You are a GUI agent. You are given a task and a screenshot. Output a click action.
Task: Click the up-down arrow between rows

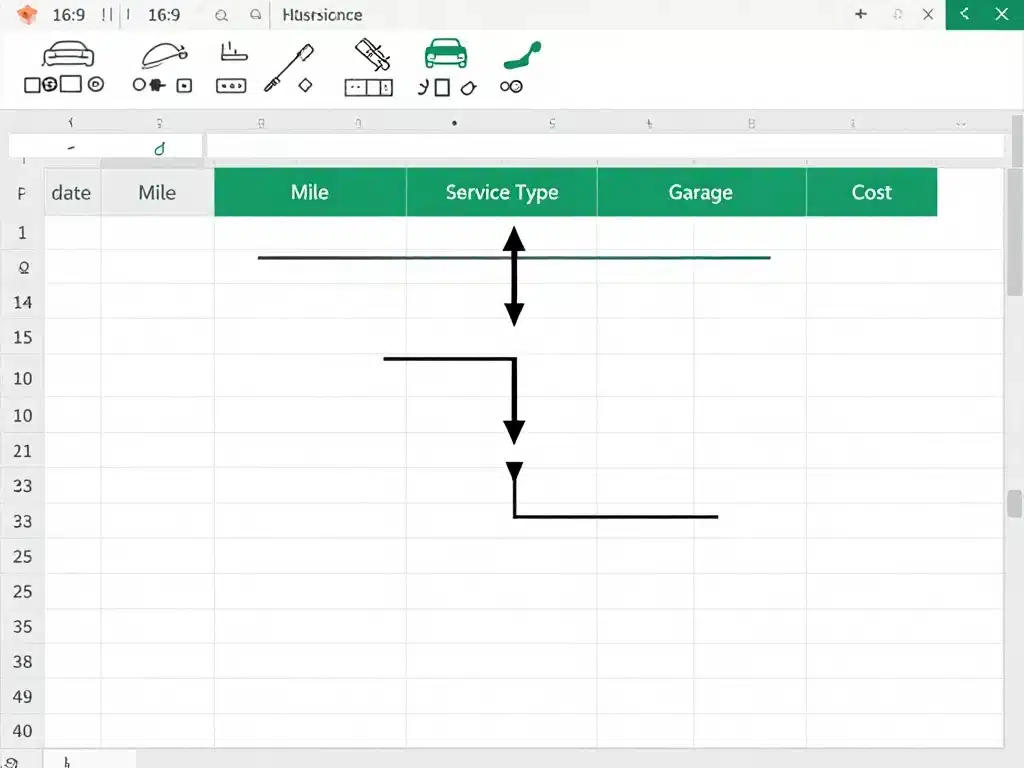click(x=514, y=275)
